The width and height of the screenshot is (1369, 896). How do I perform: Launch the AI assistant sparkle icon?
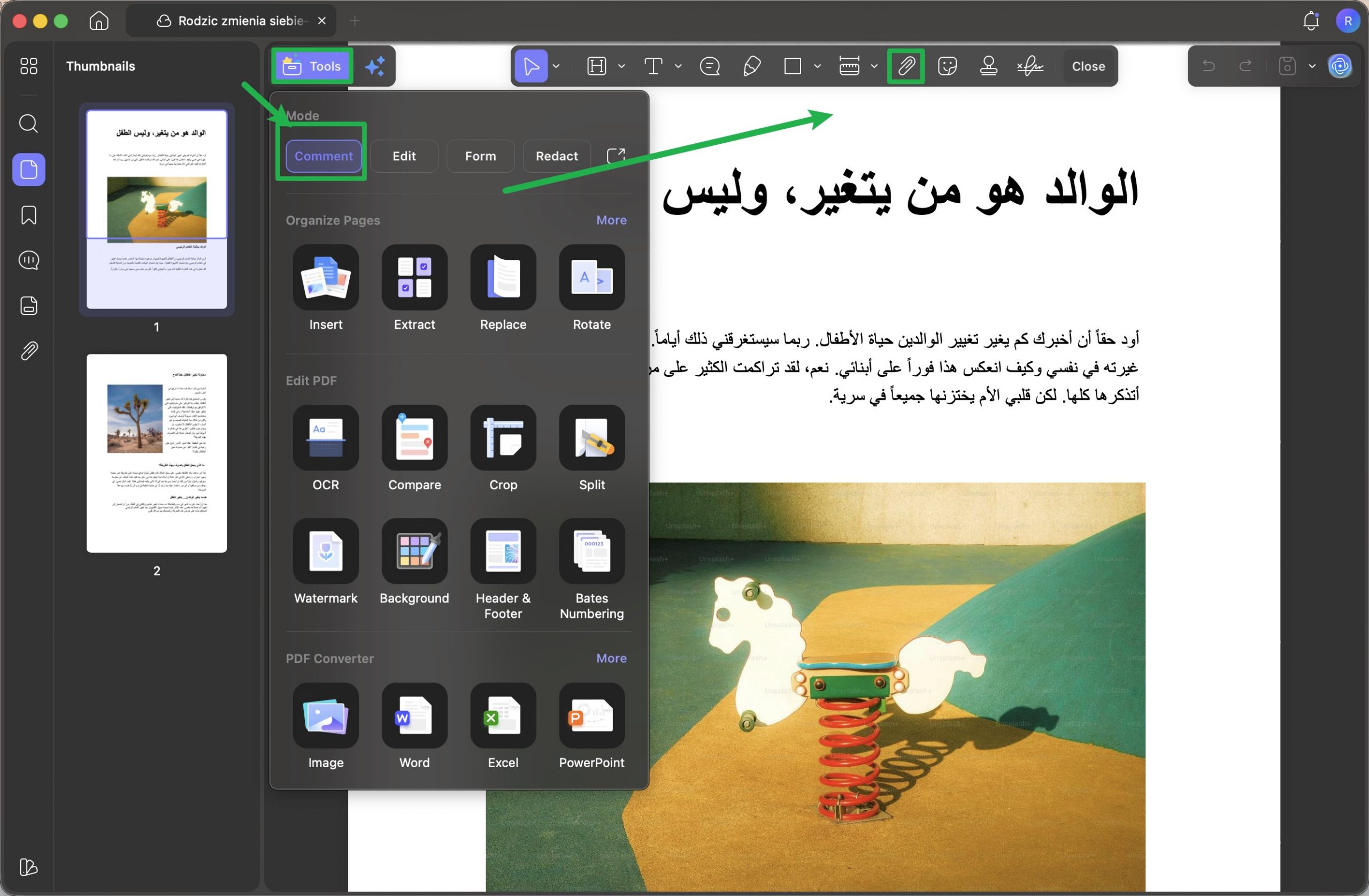375,66
